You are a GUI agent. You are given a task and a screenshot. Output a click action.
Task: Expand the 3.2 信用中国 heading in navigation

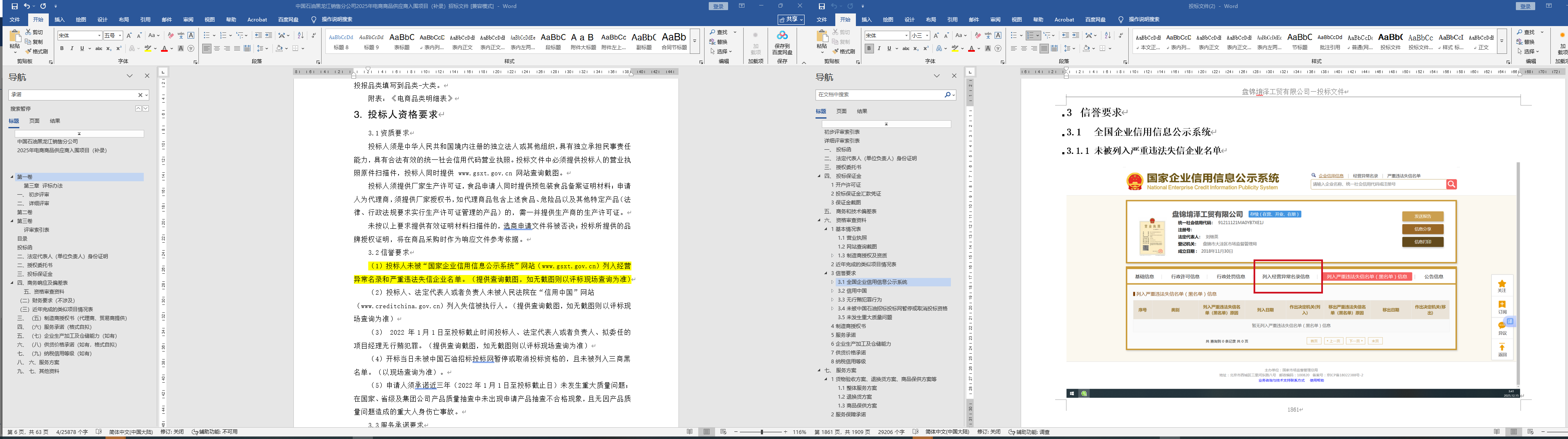[x=833, y=291]
